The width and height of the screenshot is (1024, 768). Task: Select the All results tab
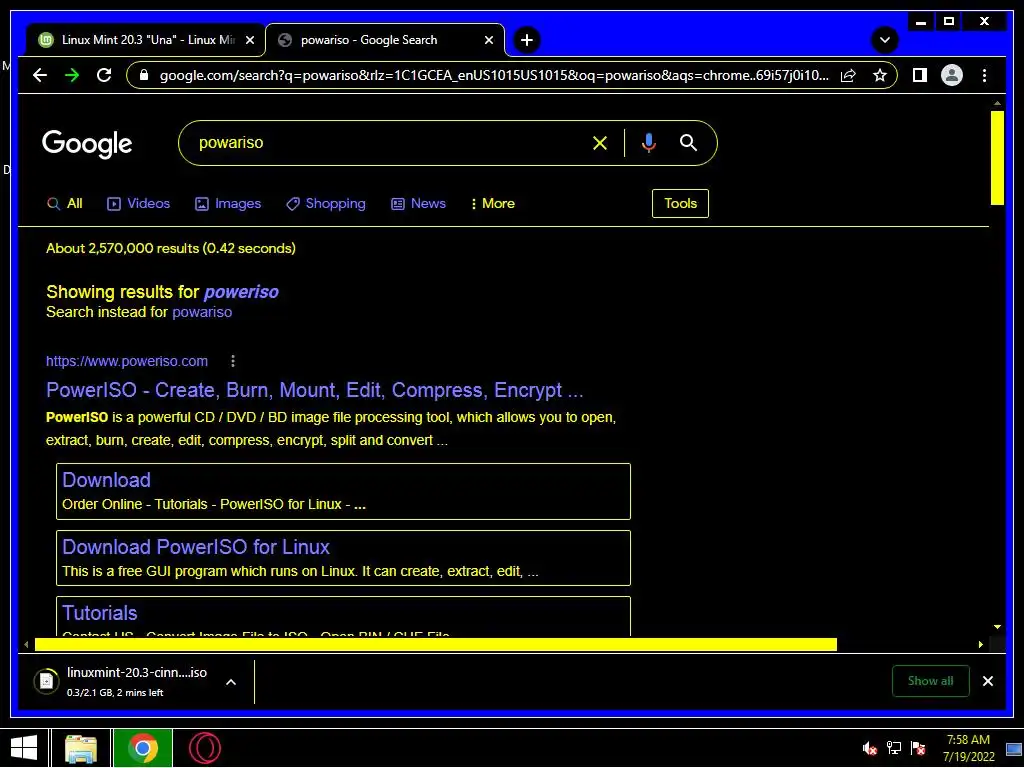pos(65,204)
